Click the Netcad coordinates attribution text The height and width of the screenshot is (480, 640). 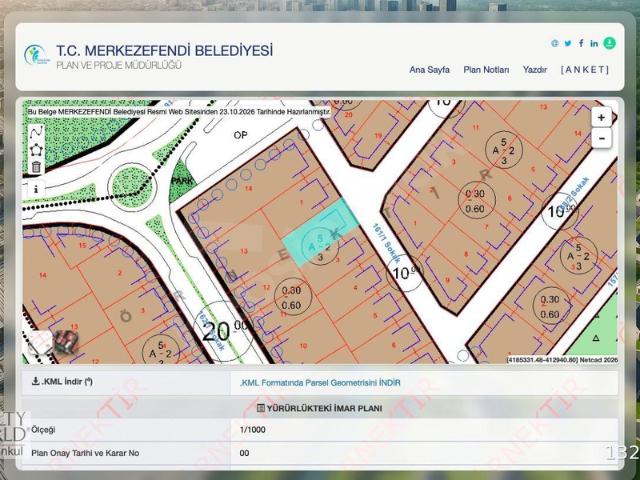click(x=562, y=360)
